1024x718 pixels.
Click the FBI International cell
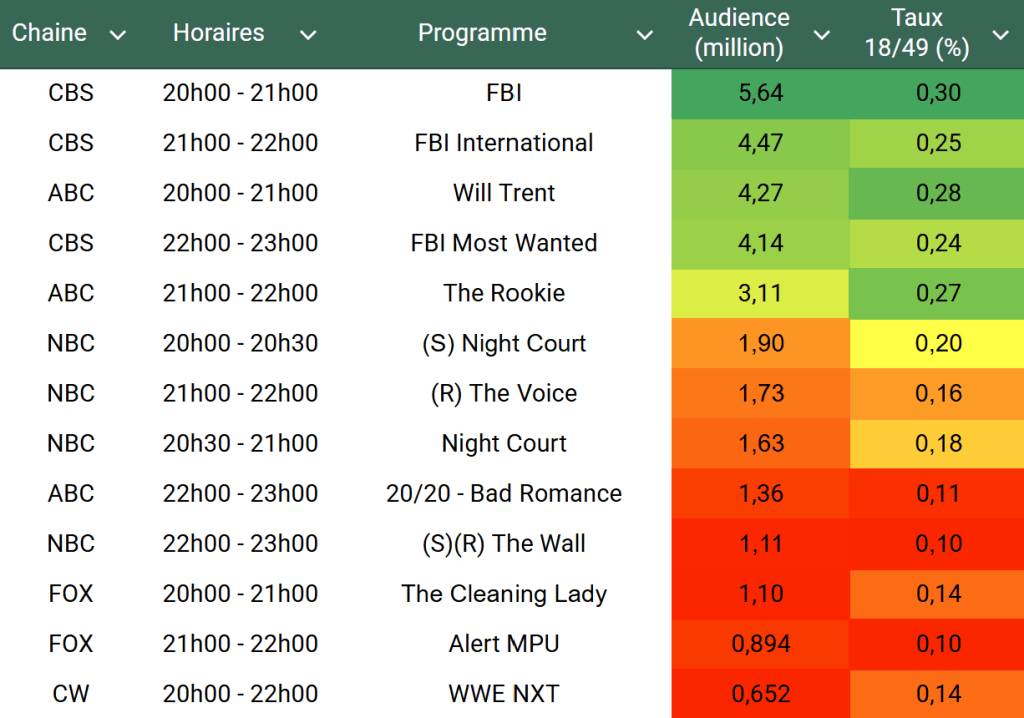[x=504, y=143]
